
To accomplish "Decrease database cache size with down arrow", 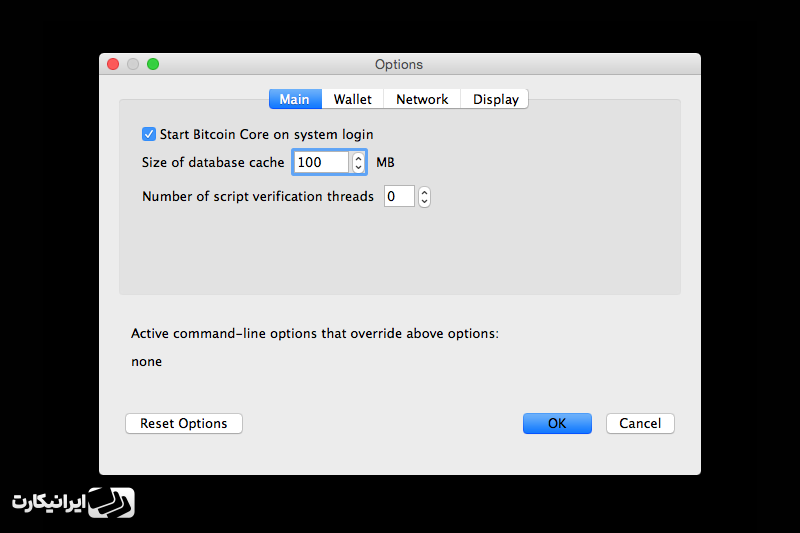I will pyautogui.click(x=359, y=167).
